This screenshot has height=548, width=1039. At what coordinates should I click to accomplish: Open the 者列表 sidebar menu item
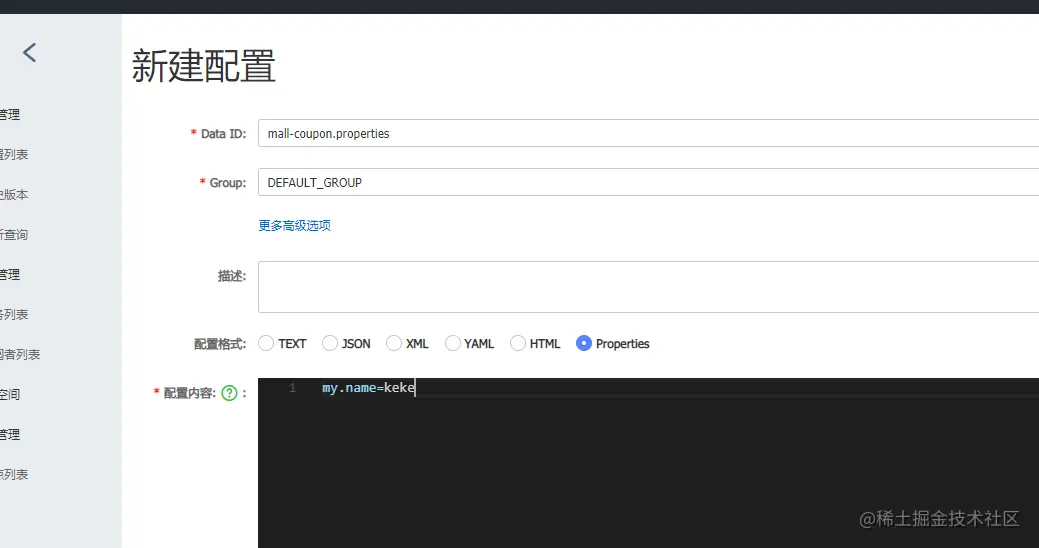click(20, 355)
